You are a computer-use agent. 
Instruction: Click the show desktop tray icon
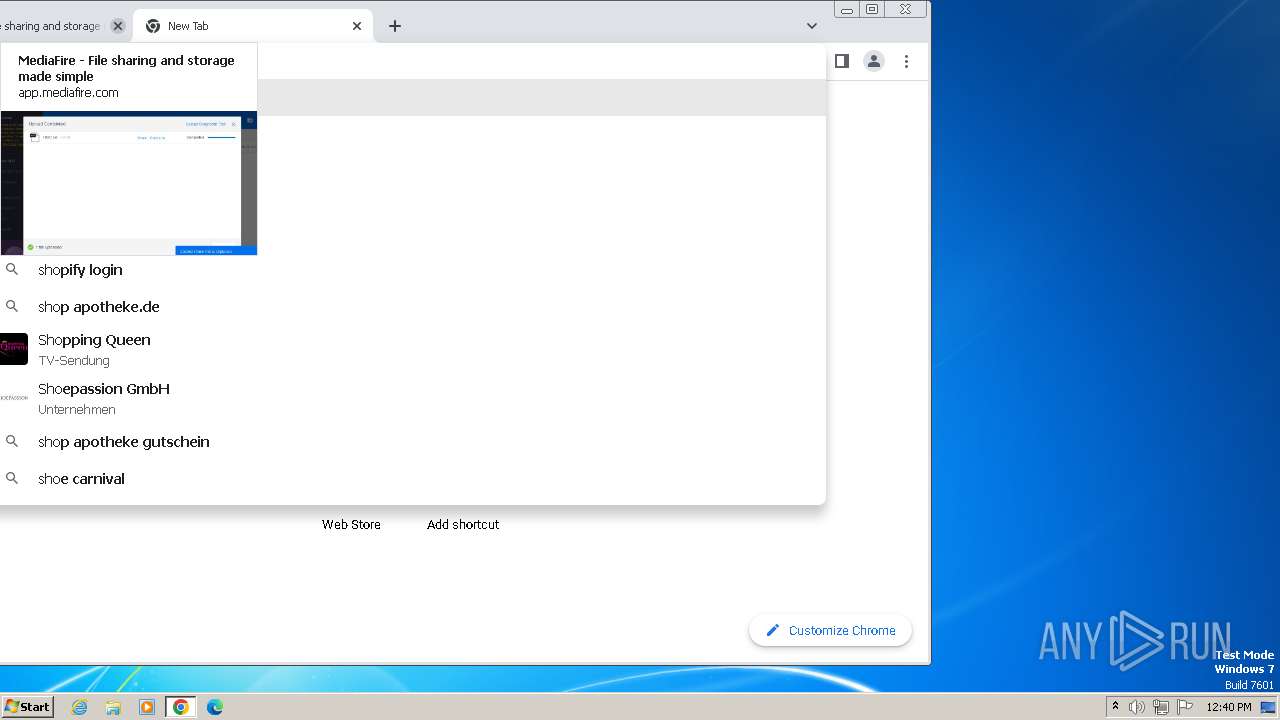point(1268,707)
